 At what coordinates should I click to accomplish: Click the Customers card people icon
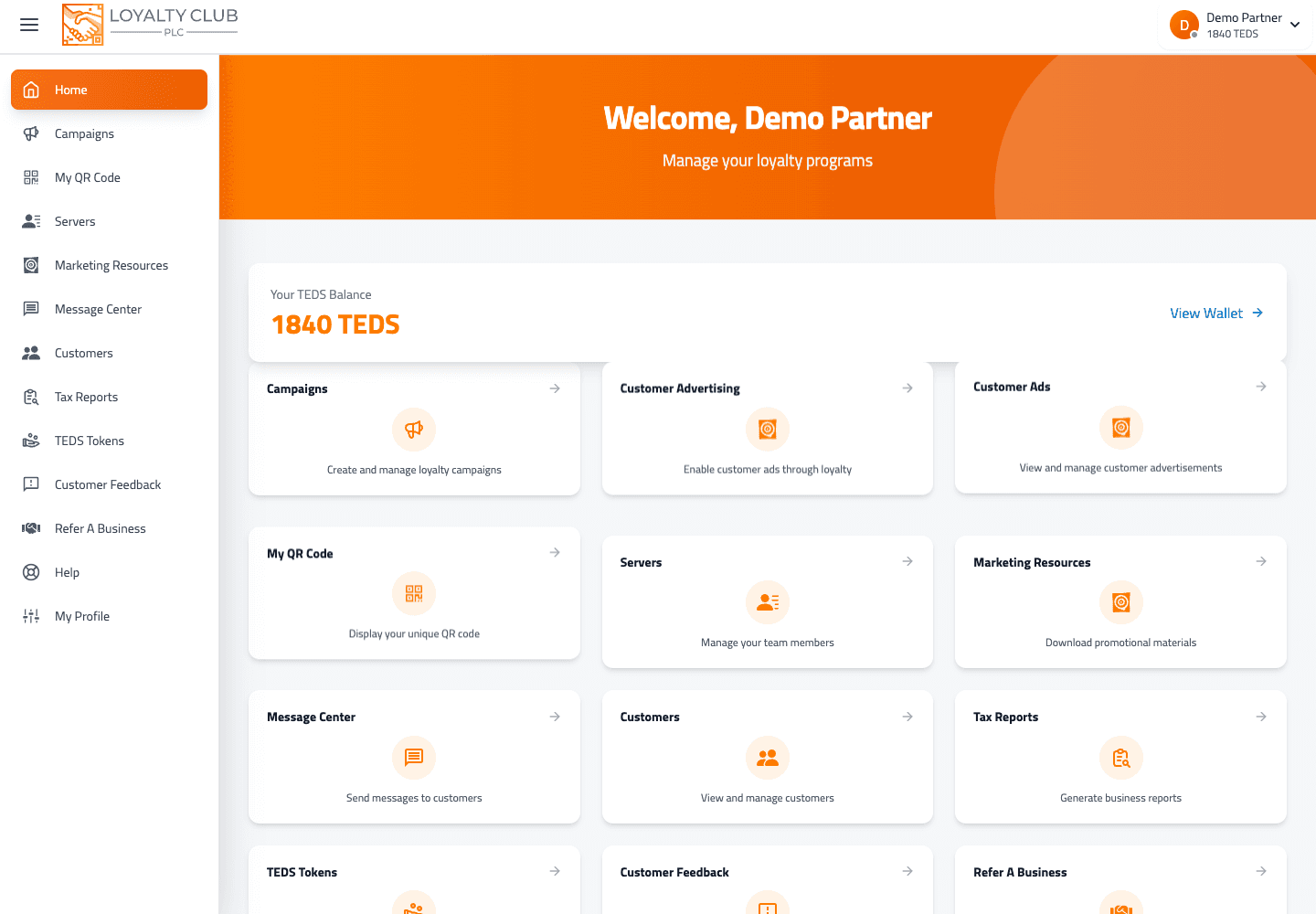point(768,758)
